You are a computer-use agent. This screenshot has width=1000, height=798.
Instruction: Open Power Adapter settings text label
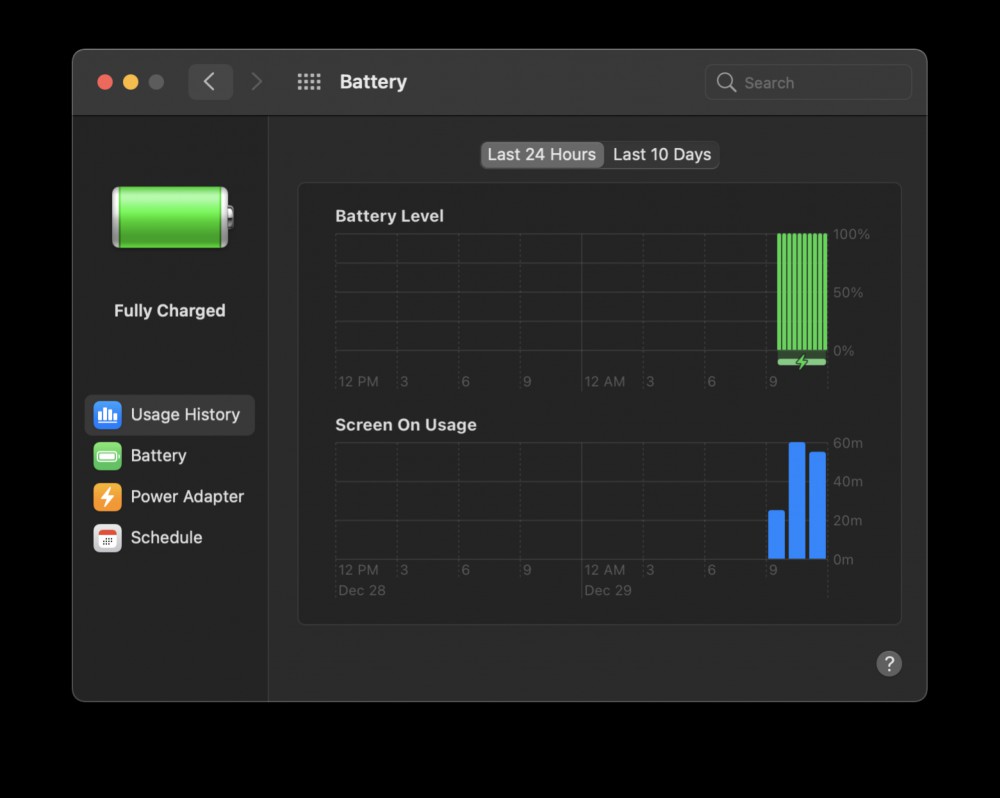187,497
